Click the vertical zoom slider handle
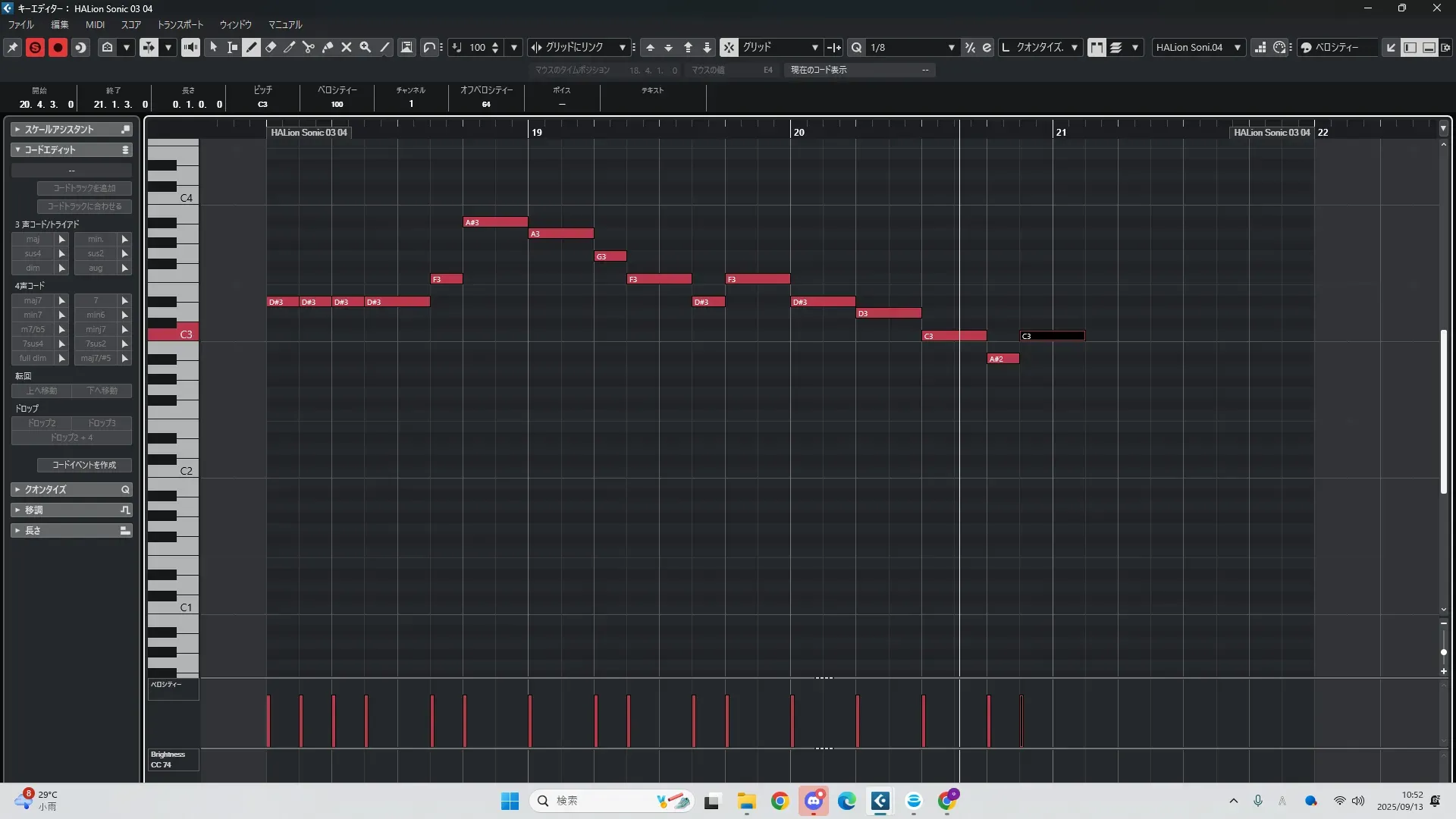This screenshot has height=819, width=1456. pyautogui.click(x=1443, y=652)
